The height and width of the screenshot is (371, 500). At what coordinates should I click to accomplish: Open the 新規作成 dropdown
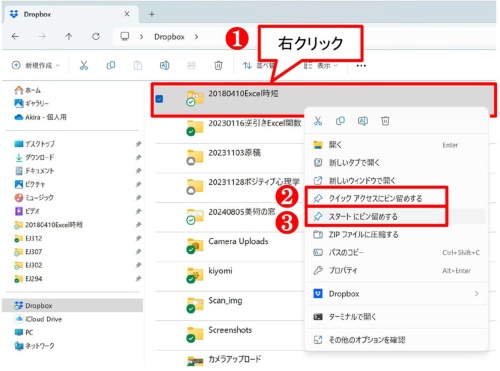pyautogui.click(x=36, y=65)
